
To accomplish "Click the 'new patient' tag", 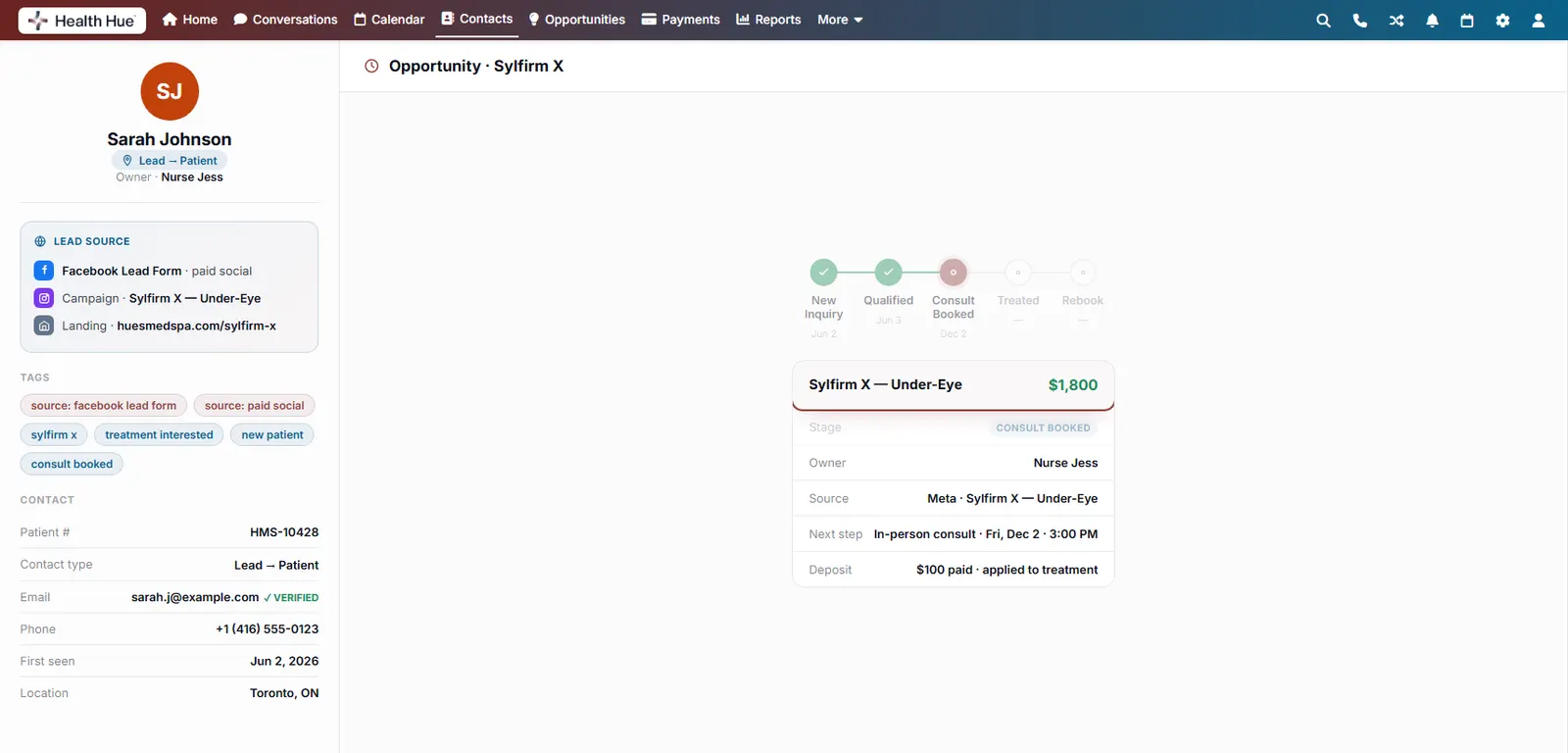I will tap(272, 435).
